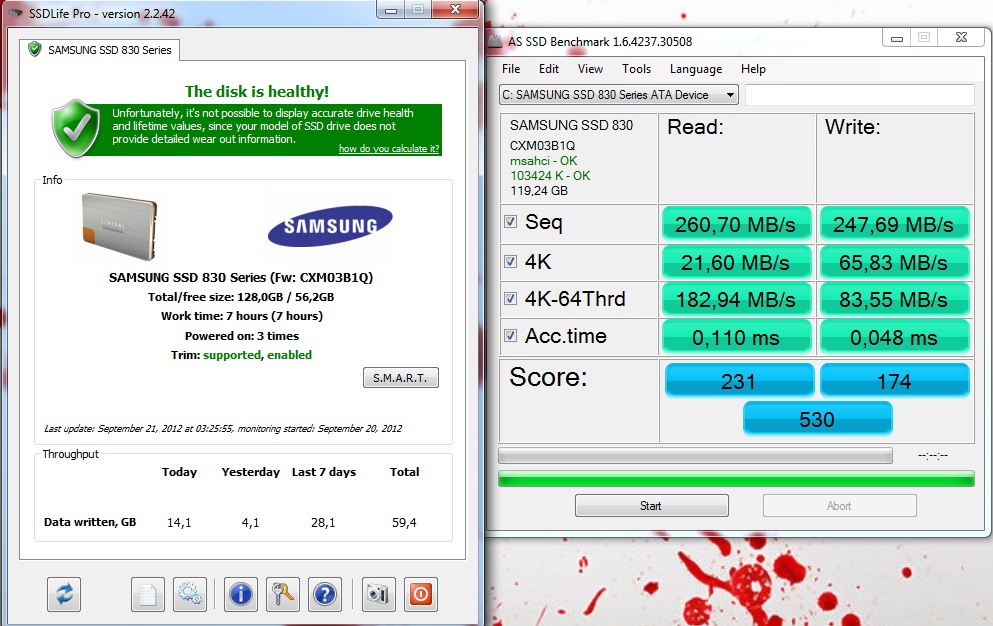Open the keys registration icon in SSDLife
This screenshot has height=626, width=993.
pos(282,594)
